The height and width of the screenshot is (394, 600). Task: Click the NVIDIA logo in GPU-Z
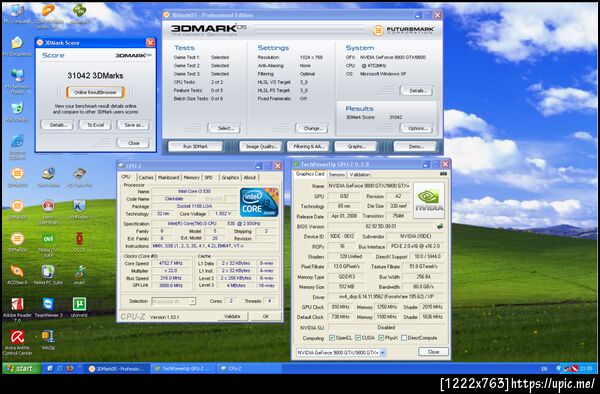(429, 200)
